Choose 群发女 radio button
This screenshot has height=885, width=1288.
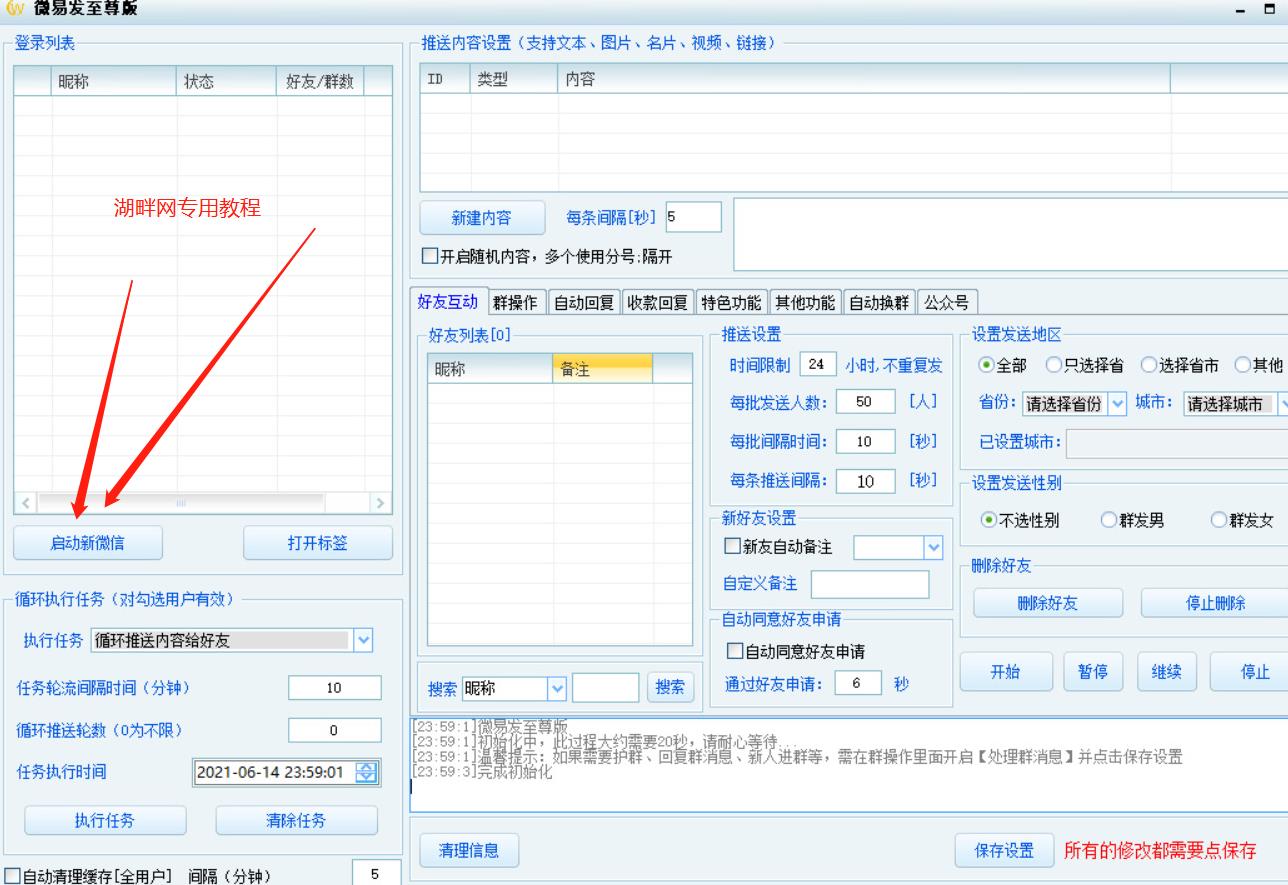point(1218,520)
